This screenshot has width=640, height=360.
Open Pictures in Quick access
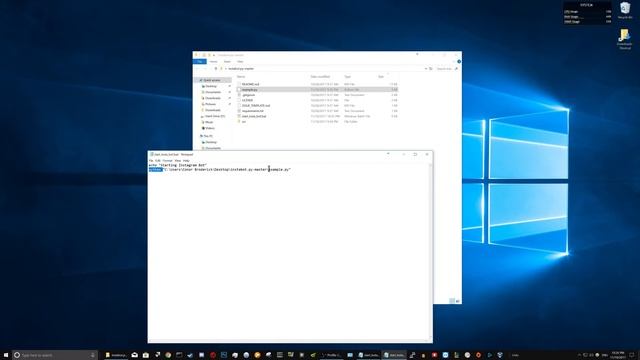click(x=211, y=104)
